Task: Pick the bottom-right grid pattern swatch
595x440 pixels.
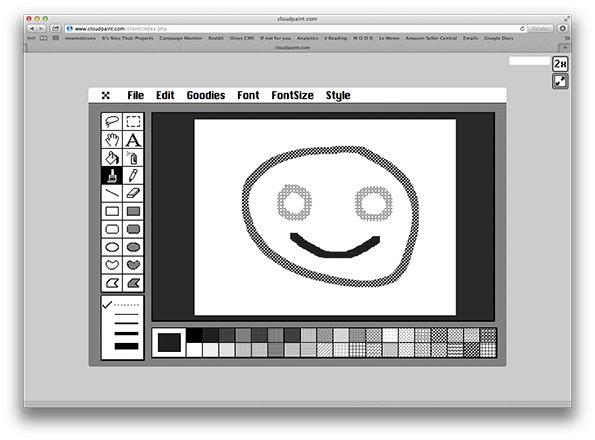Action: pyautogui.click(x=488, y=350)
